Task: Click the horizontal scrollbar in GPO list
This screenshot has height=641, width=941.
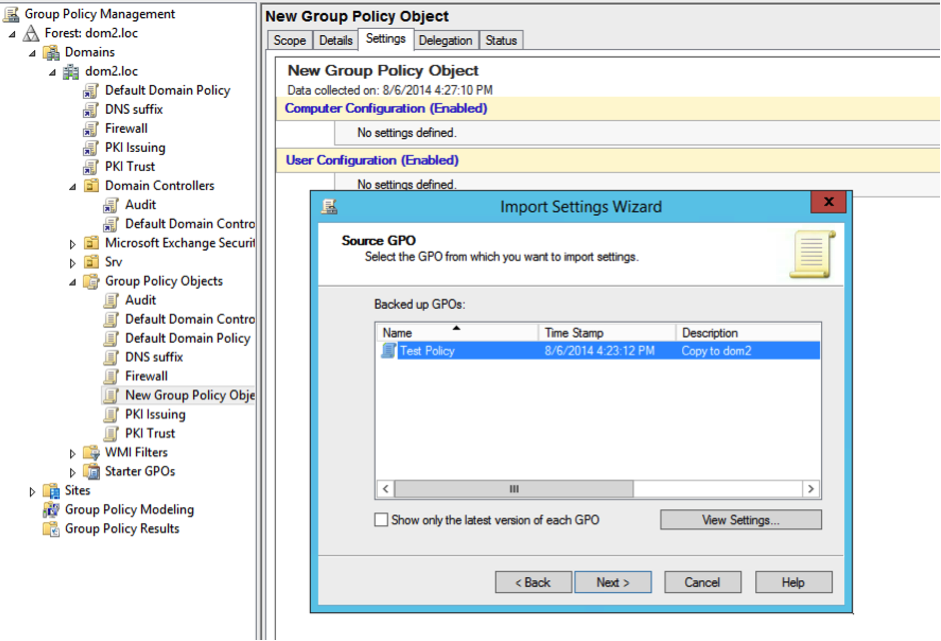Action: [x=513, y=489]
